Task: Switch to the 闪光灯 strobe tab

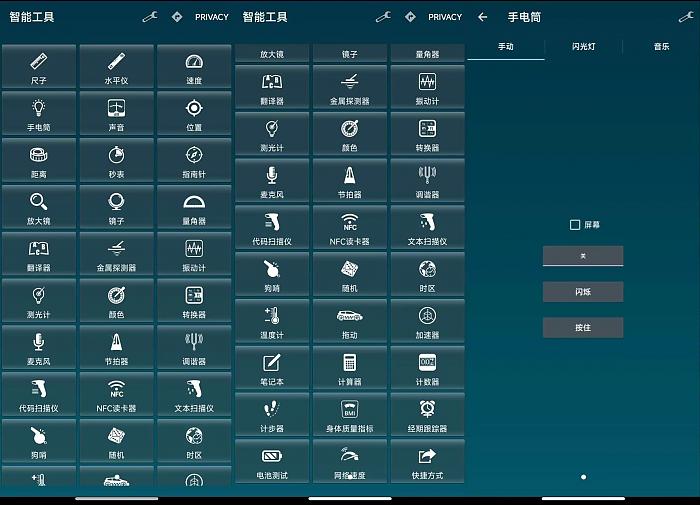Action: (x=583, y=46)
